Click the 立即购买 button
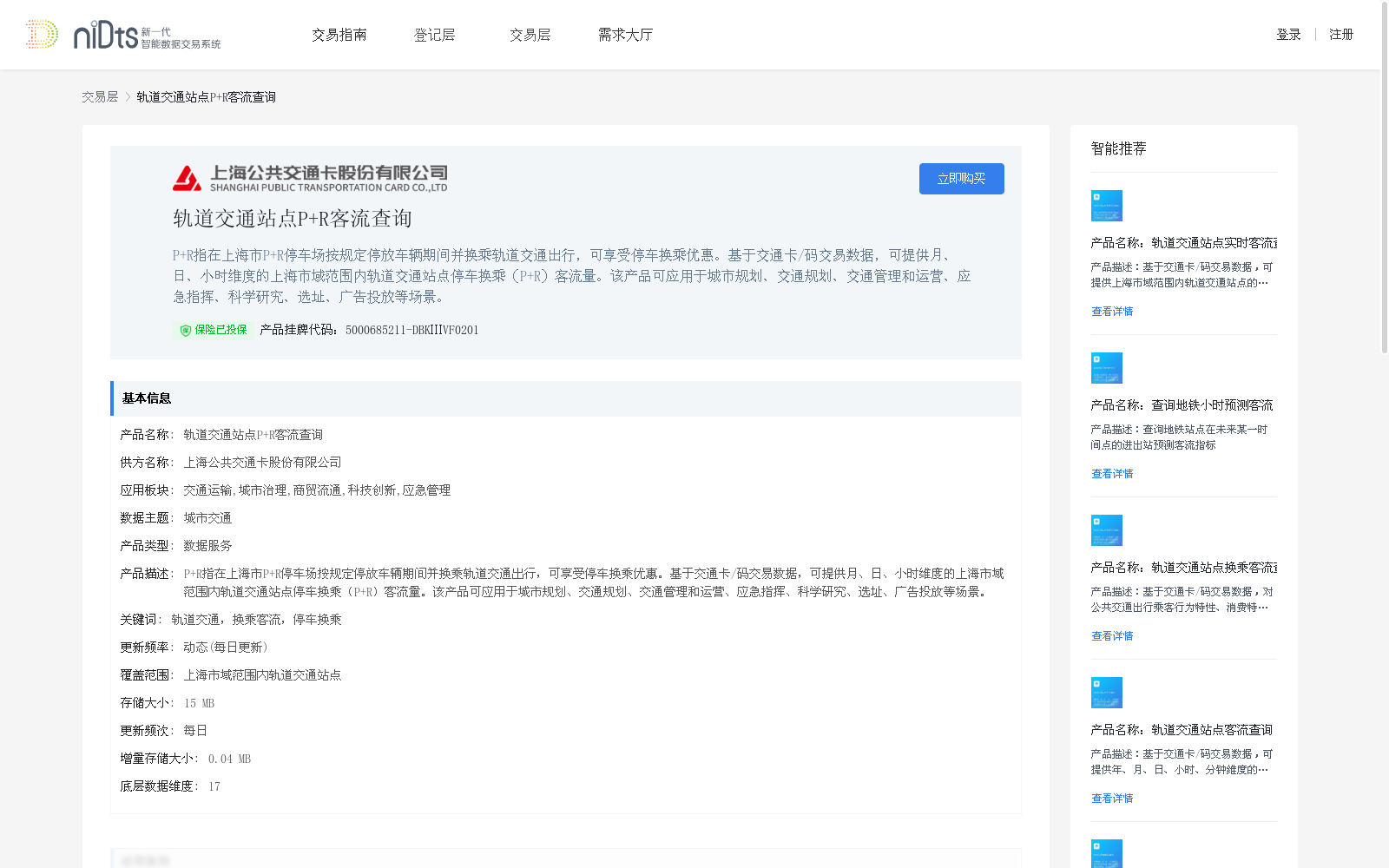The image size is (1389, 868). coord(962,179)
